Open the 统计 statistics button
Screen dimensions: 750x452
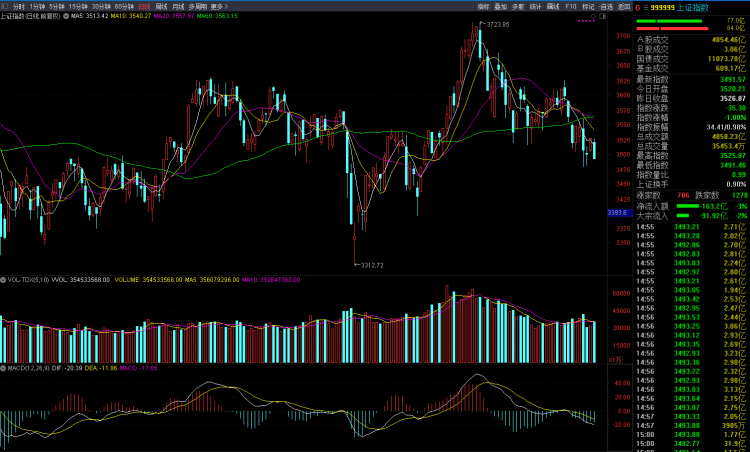click(x=535, y=7)
